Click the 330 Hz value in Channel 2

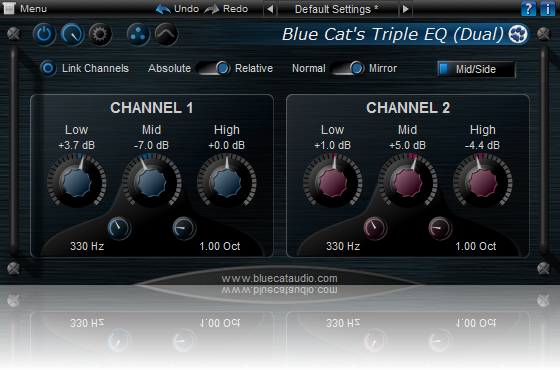coord(343,246)
